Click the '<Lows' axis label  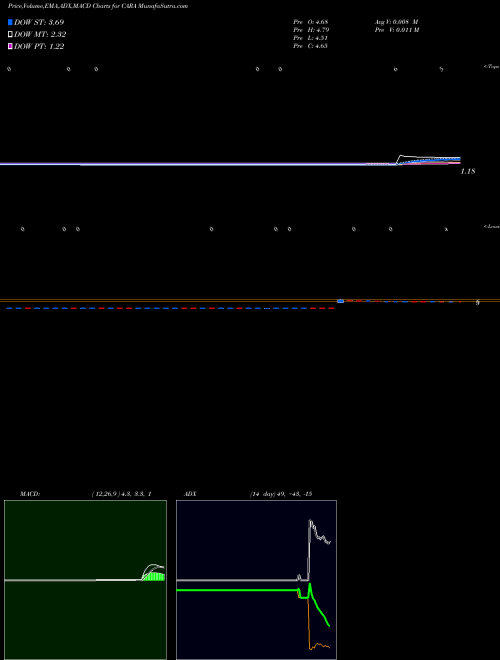[x=492, y=226]
